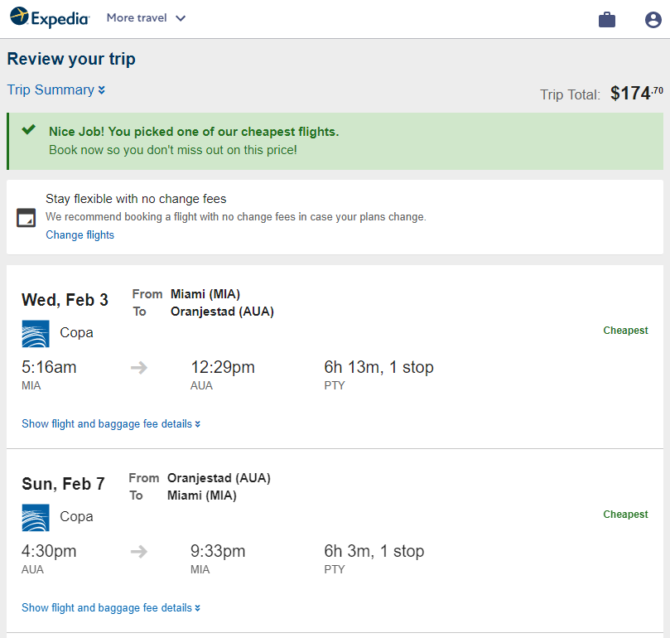Show Feb 3 flight and baggage fee details

tap(111, 424)
